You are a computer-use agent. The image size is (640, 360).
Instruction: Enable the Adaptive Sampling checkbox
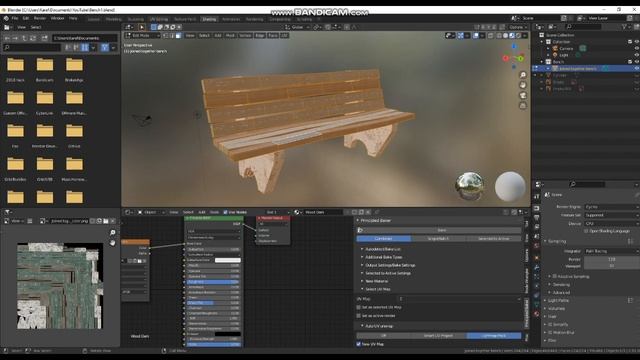(x=555, y=277)
